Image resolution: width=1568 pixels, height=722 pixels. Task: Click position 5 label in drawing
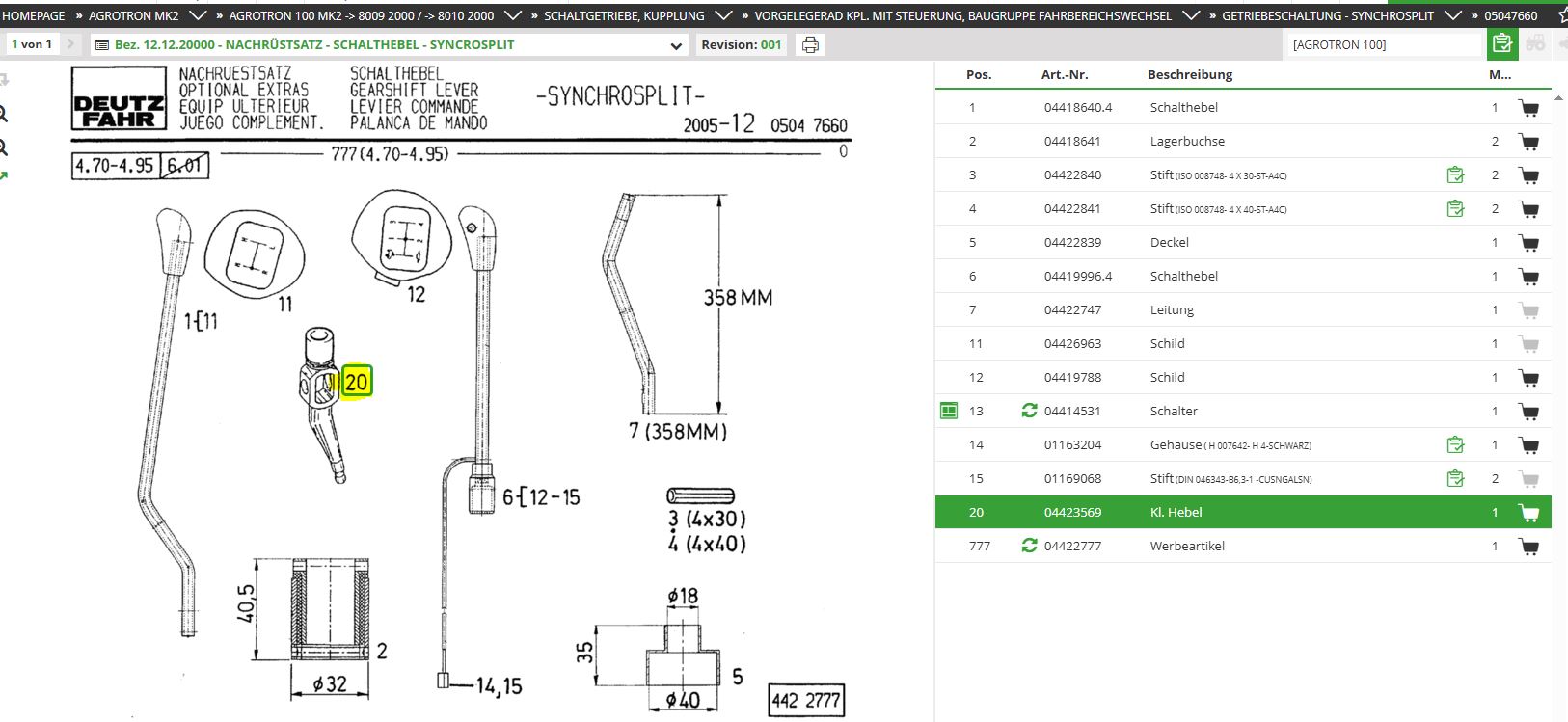pos(738,677)
